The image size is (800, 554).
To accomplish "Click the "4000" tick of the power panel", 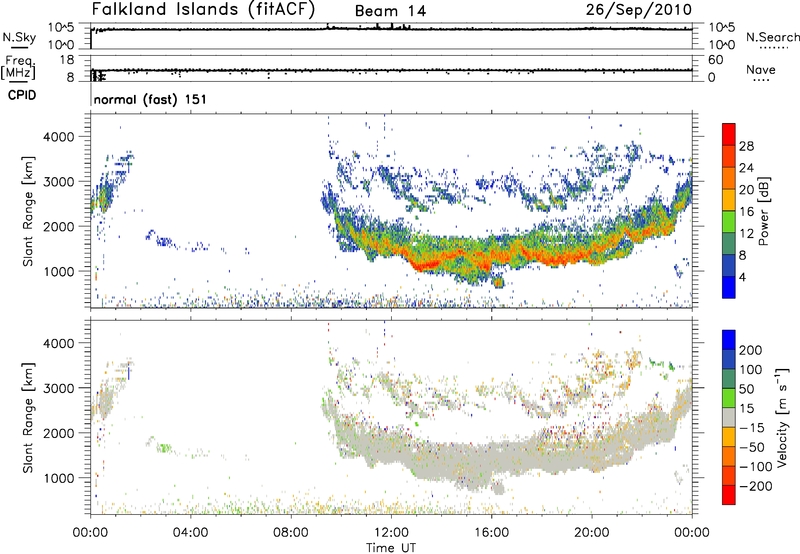I will tap(58, 137).
